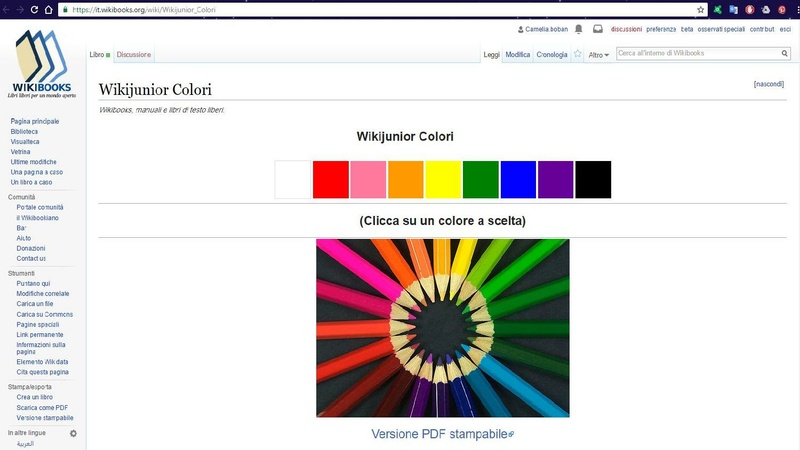Go to Pagina principale
The height and width of the screenshot is (450, 800).
pyautogui.click(x=35, y=121)
